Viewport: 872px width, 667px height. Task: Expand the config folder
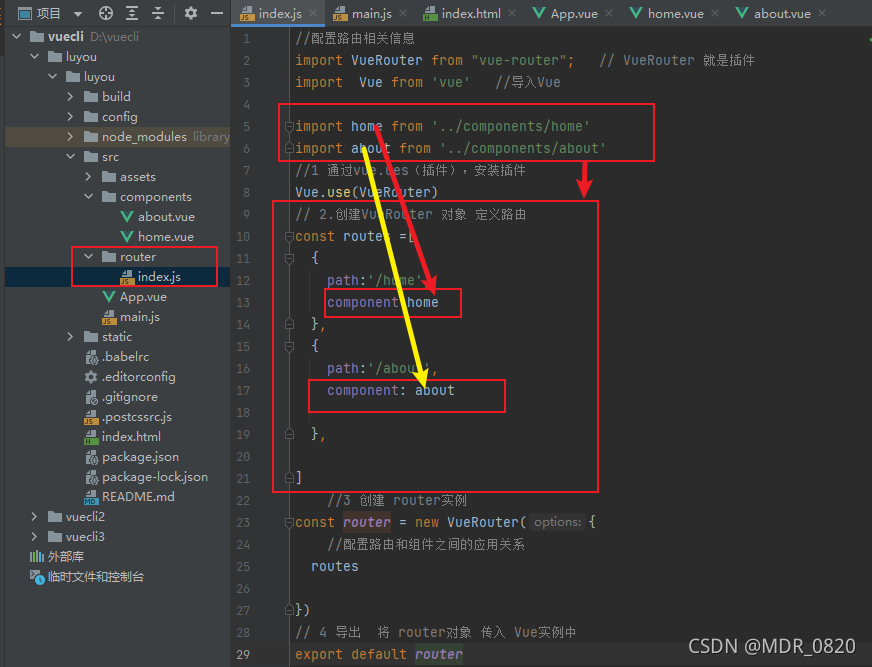[x=70, y=117]
